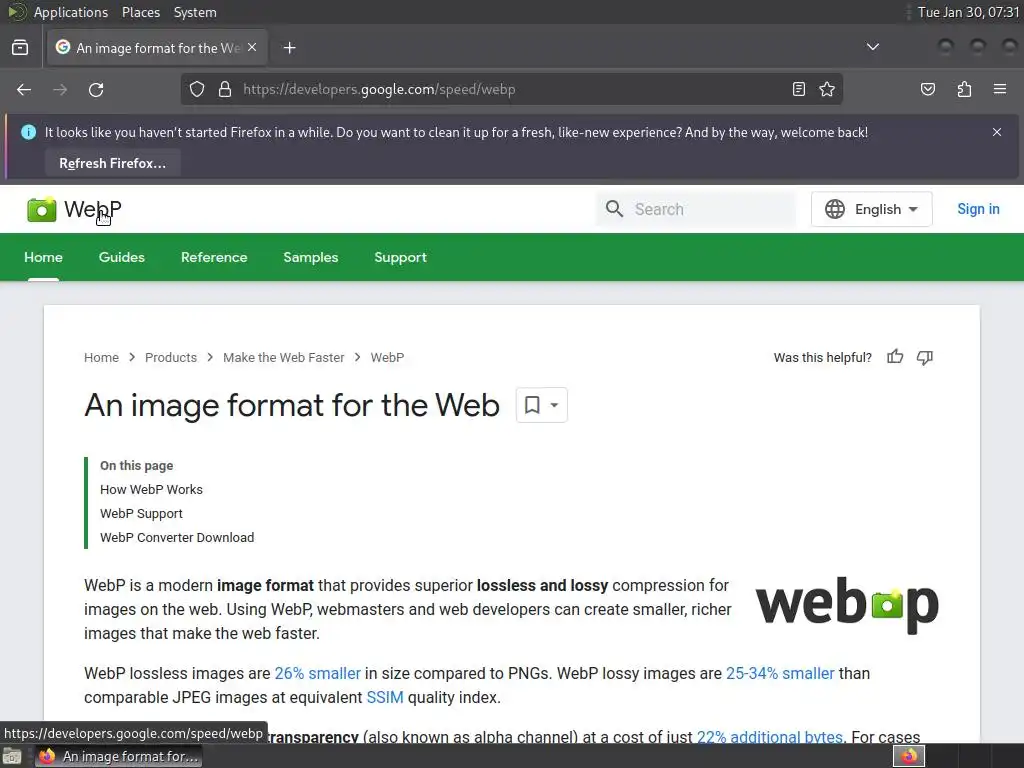Open the Firefox hamburger menu
This screenshot has width=1024, height=768.
pos(1000,89)
